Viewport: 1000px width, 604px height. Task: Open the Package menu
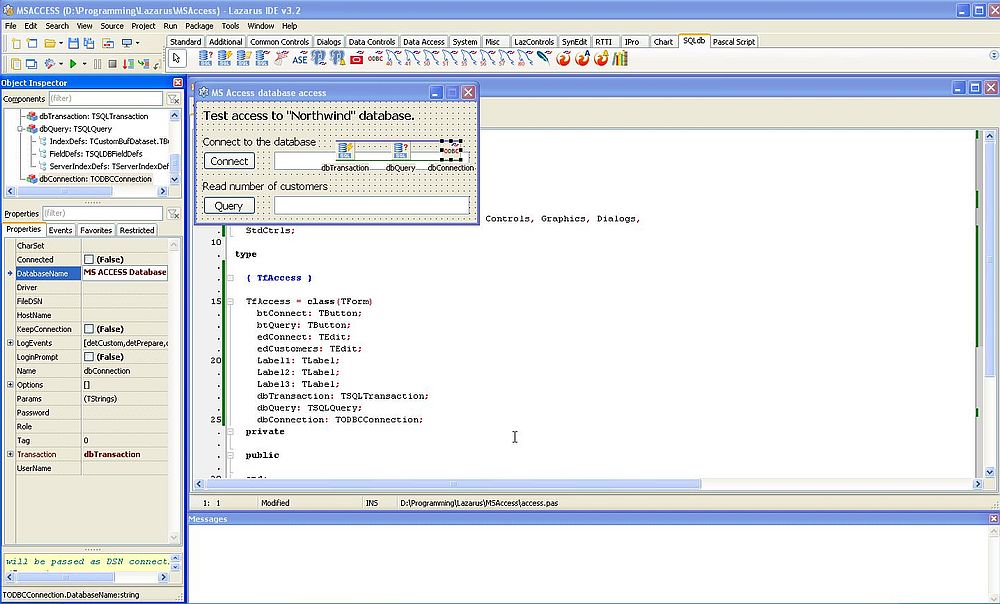click(199, 26)
